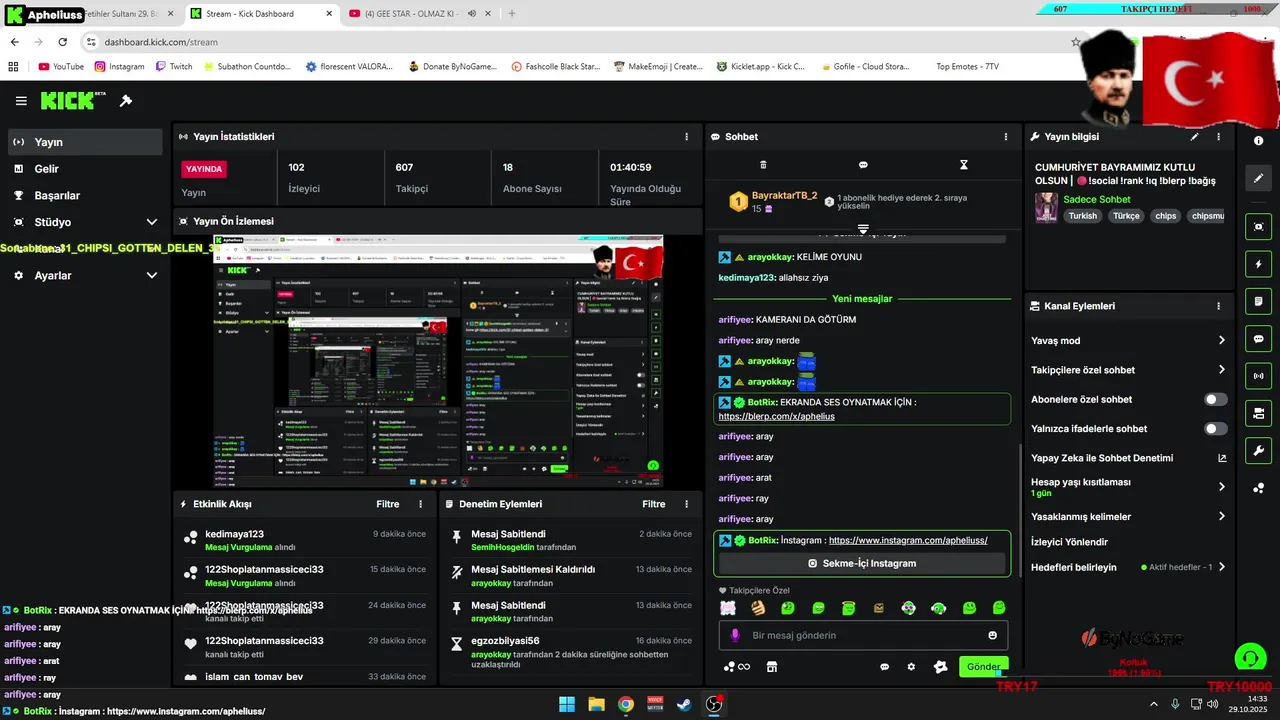Open the shop icon below message box

pyautogui.click(x=772, y=667)
